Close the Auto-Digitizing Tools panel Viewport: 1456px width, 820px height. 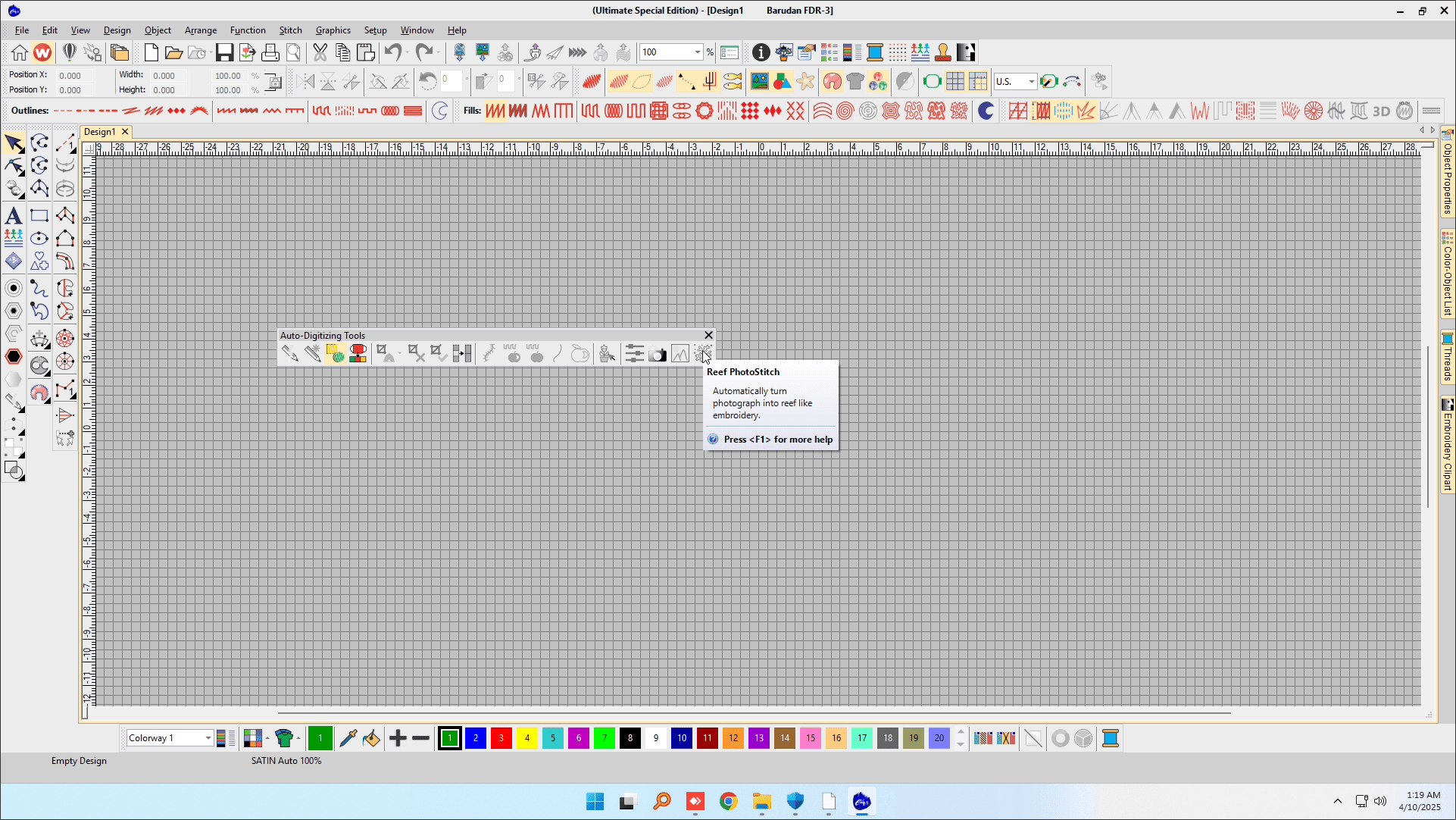point(708,335)
